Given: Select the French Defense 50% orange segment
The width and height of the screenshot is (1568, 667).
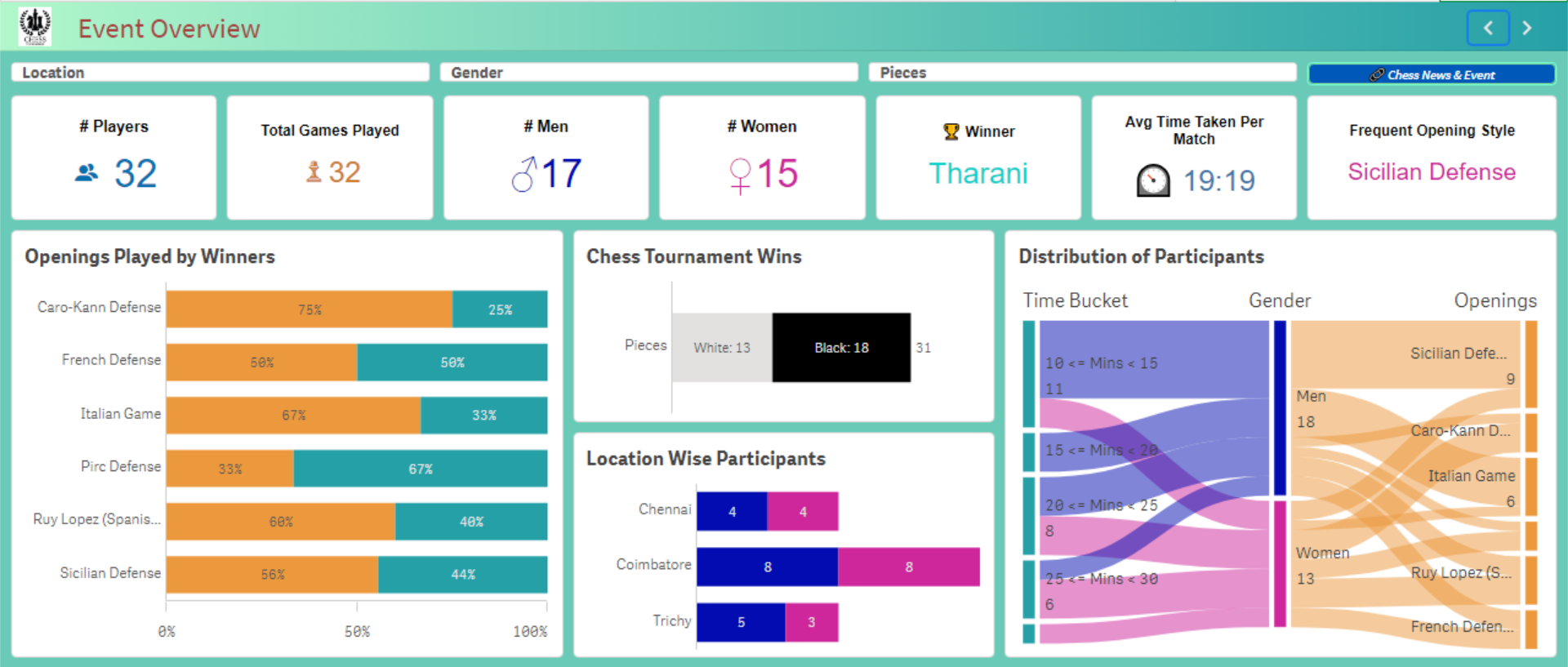Looking at the screenshot, I should [262, 362].
